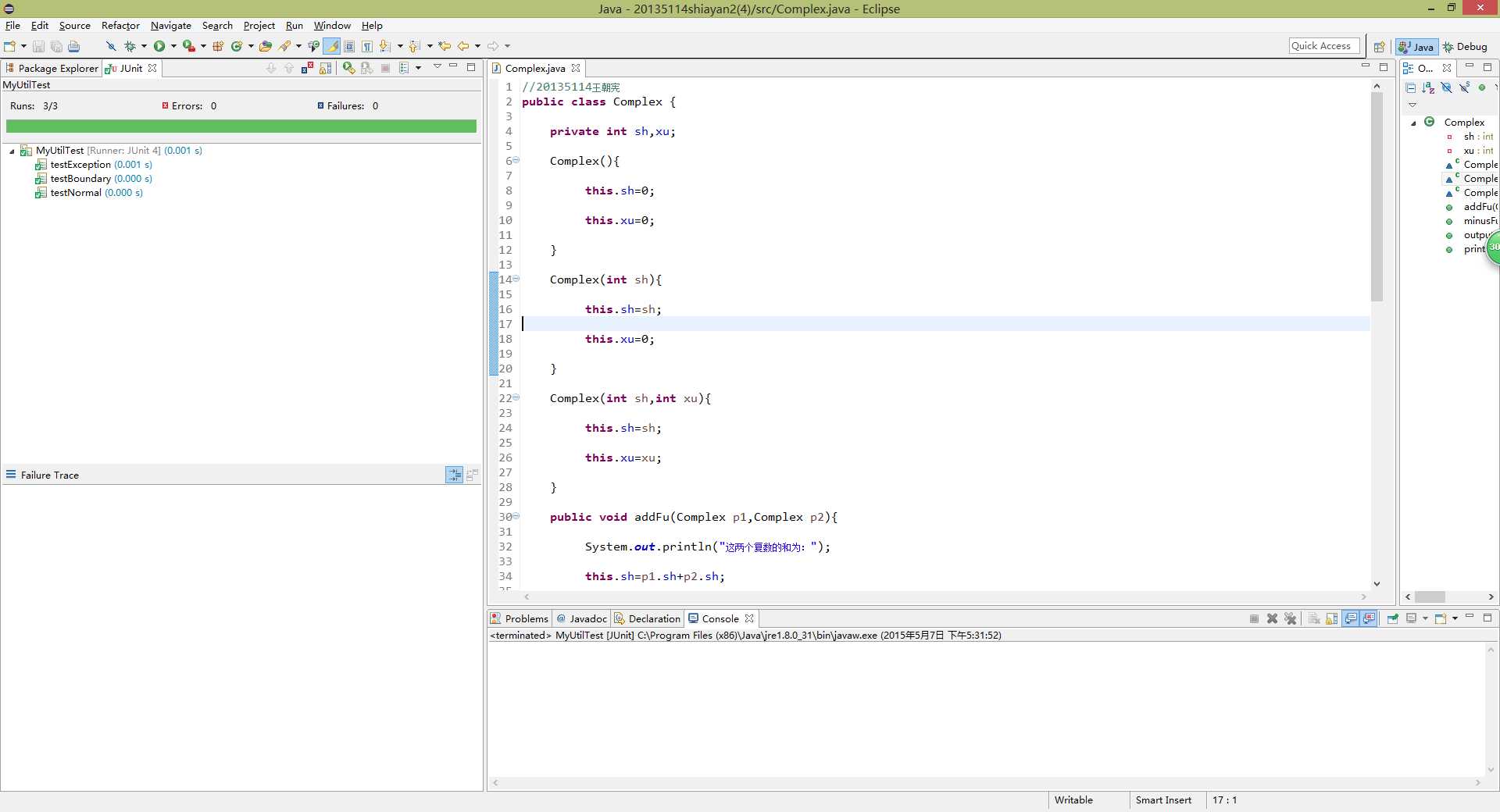
Task: Open the dropdown next to the Run button
Action: (173, 46)
